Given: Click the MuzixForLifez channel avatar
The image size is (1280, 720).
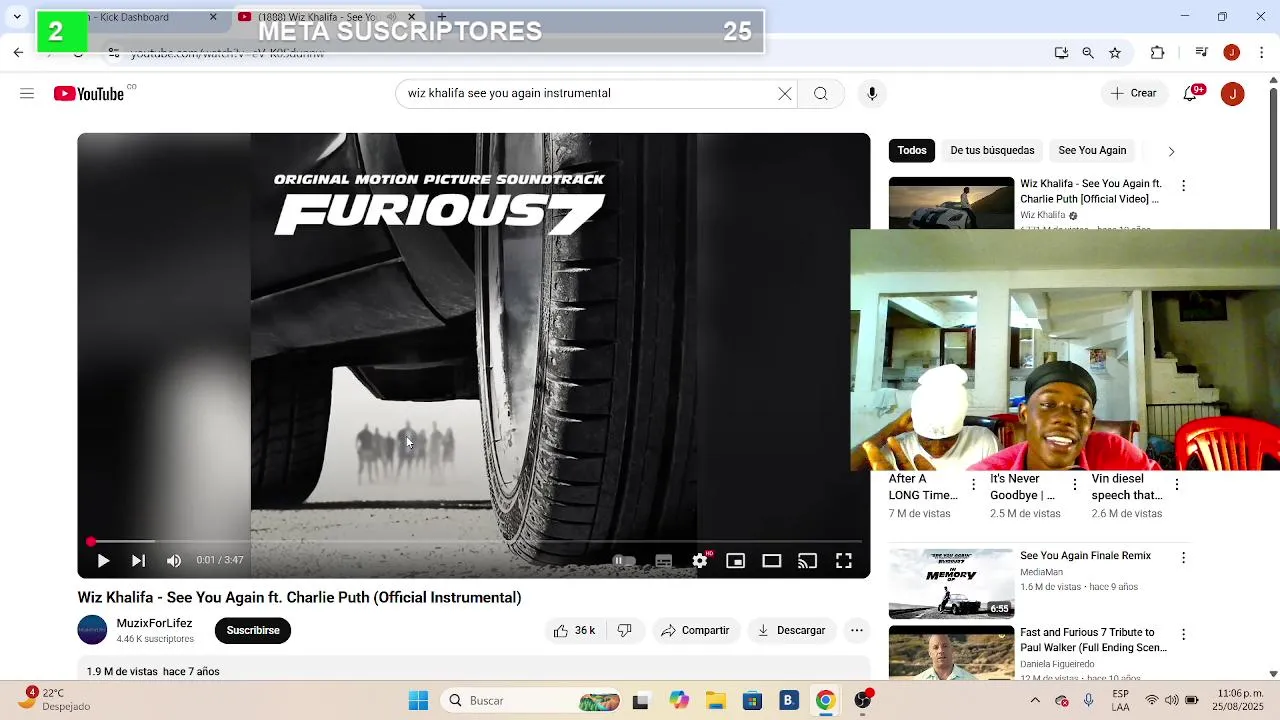Looking at the screenshot, I should point(92,630).
